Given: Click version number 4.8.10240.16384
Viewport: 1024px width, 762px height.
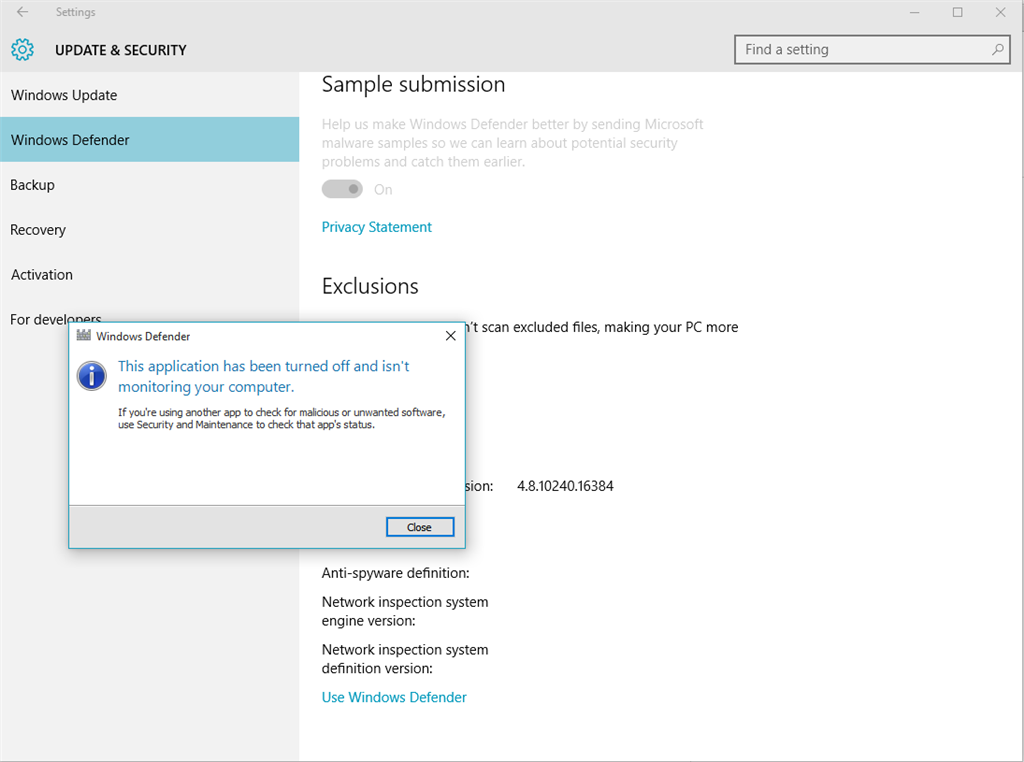Looking at the screenshot, I should pyautogui.click(x=566, y=486).
